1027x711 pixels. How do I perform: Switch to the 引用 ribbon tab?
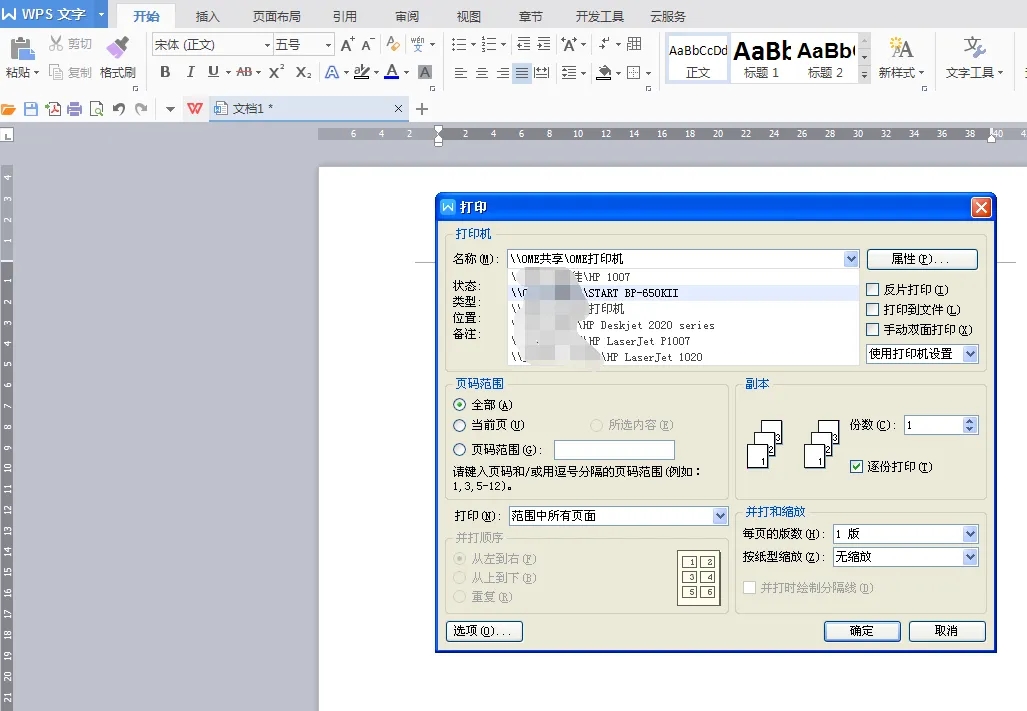(x=345, y=16)
